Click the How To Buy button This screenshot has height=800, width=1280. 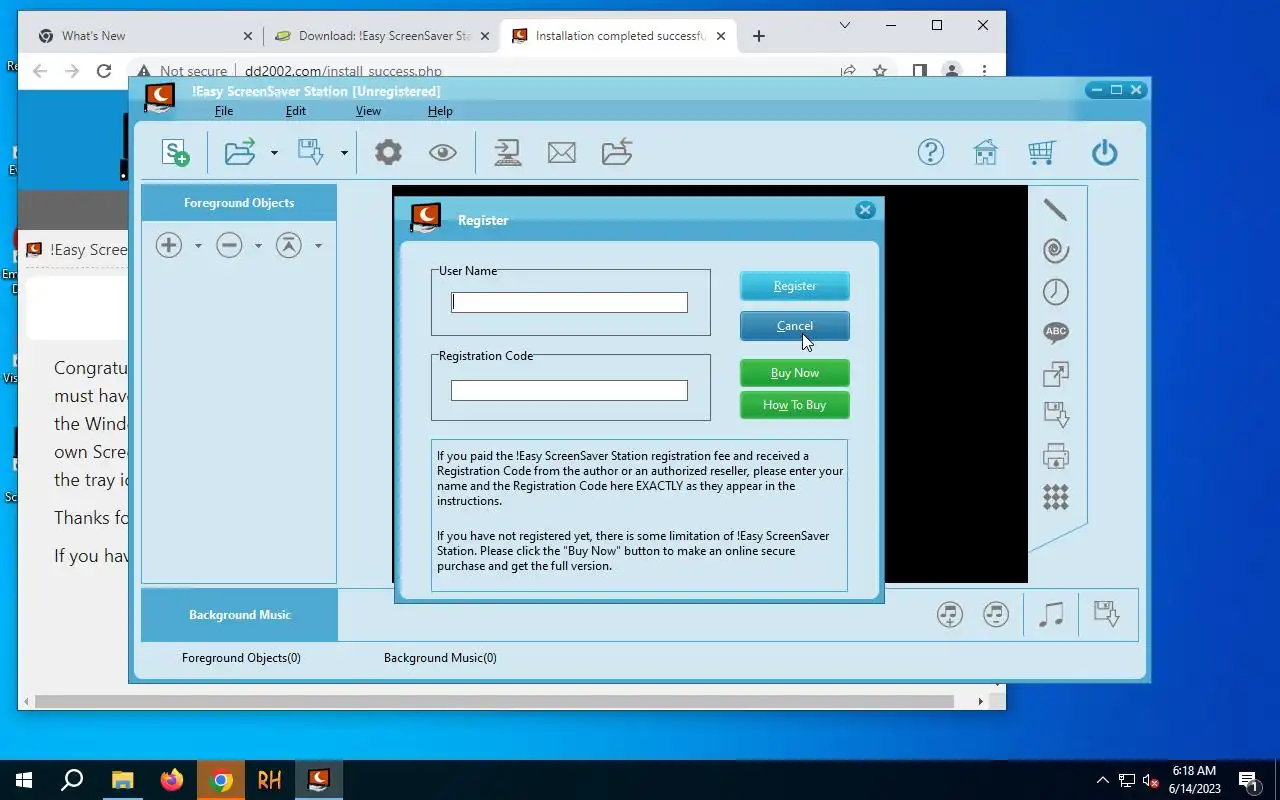pyautogui.click(x=795, y=405)
